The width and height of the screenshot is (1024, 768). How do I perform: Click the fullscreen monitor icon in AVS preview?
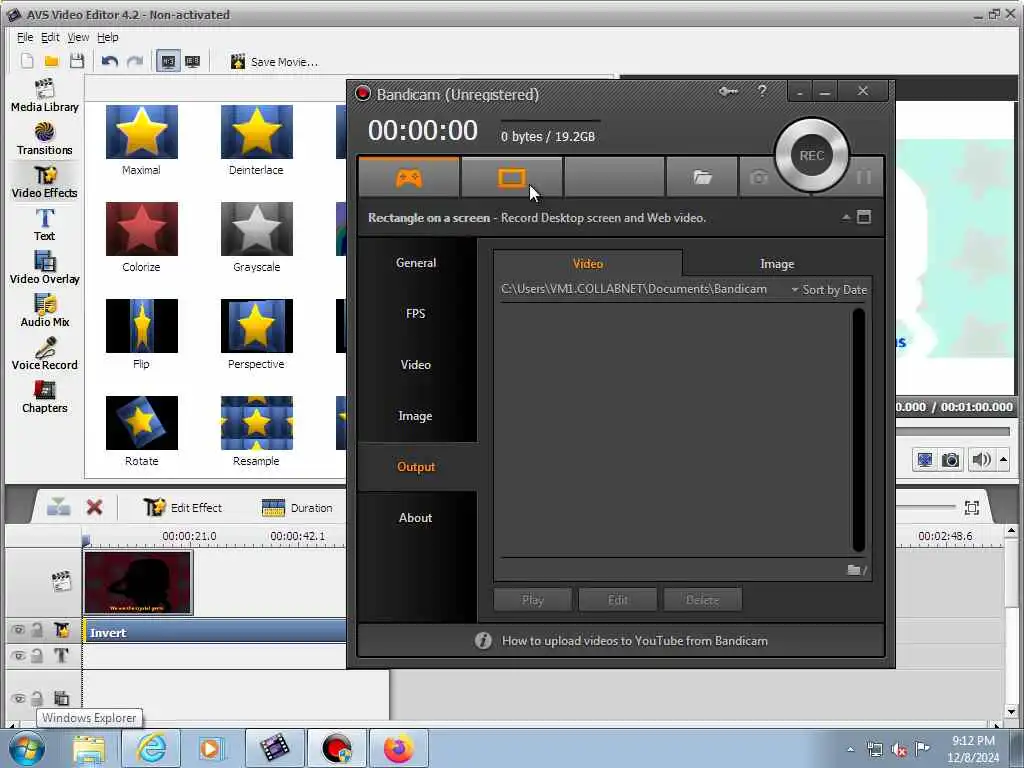pyautogui.click(x=925, y=460)
